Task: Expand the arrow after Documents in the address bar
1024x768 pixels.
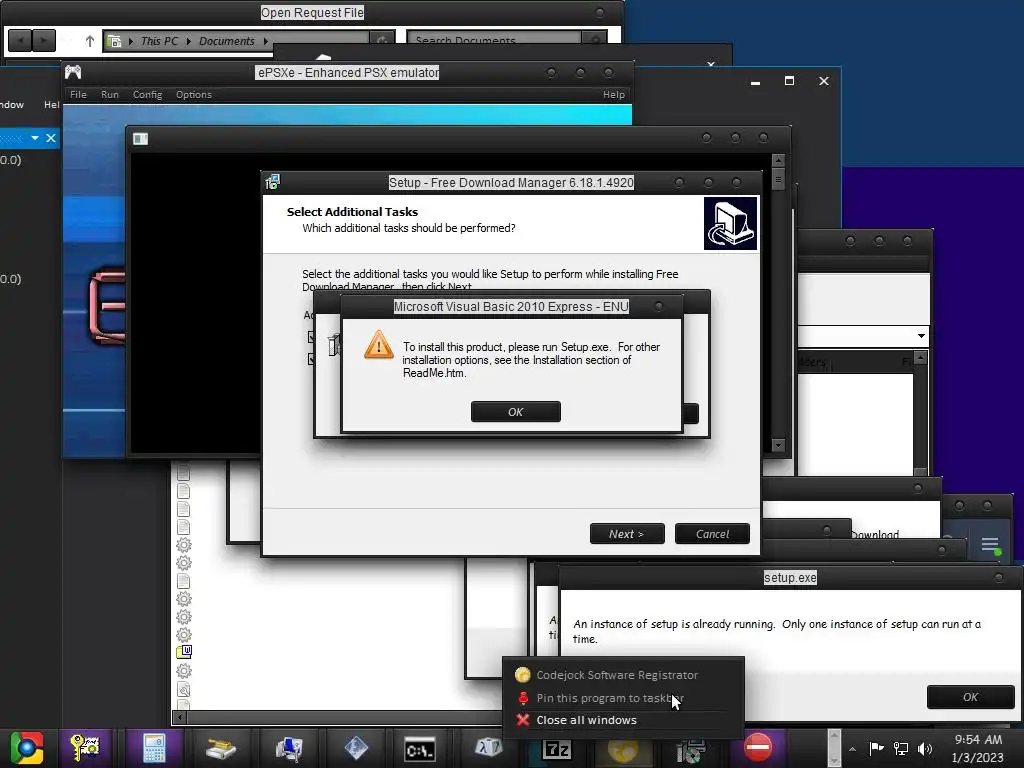Action: [266, 41]
